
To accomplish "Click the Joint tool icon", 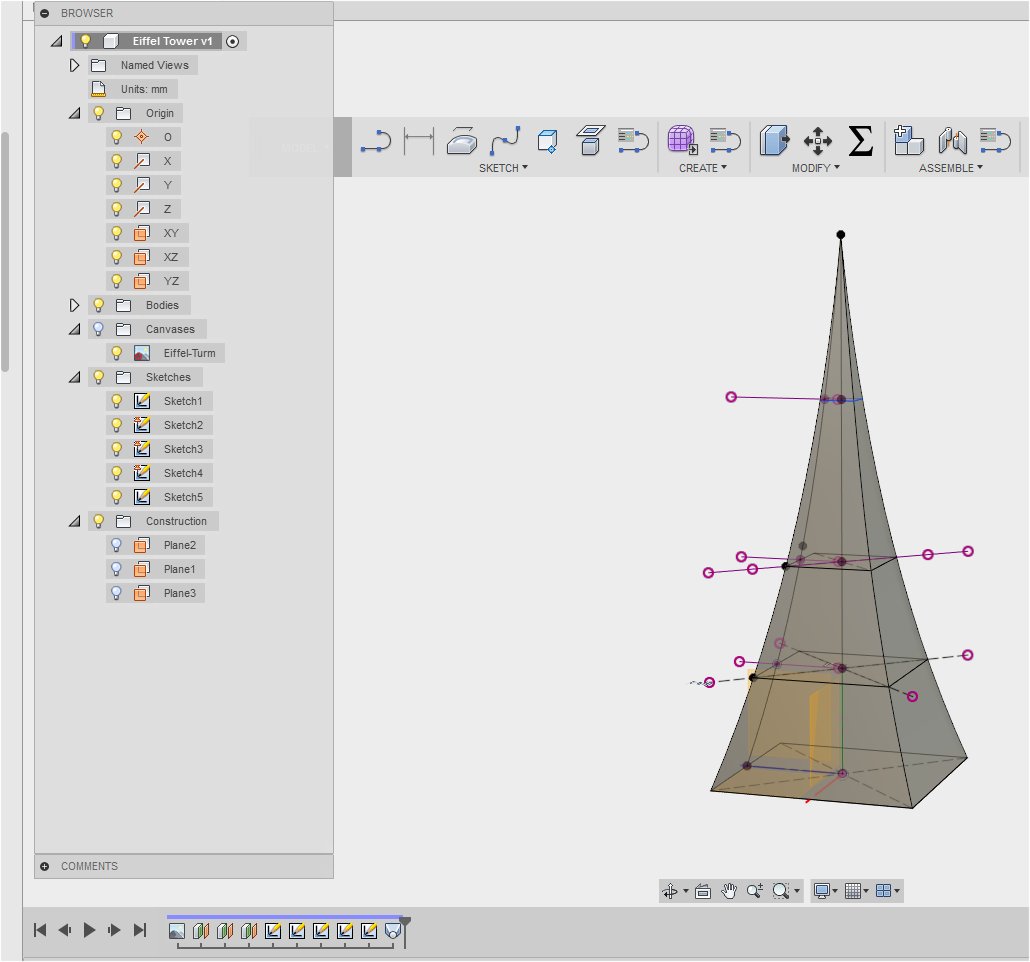I will pos(952,141).
